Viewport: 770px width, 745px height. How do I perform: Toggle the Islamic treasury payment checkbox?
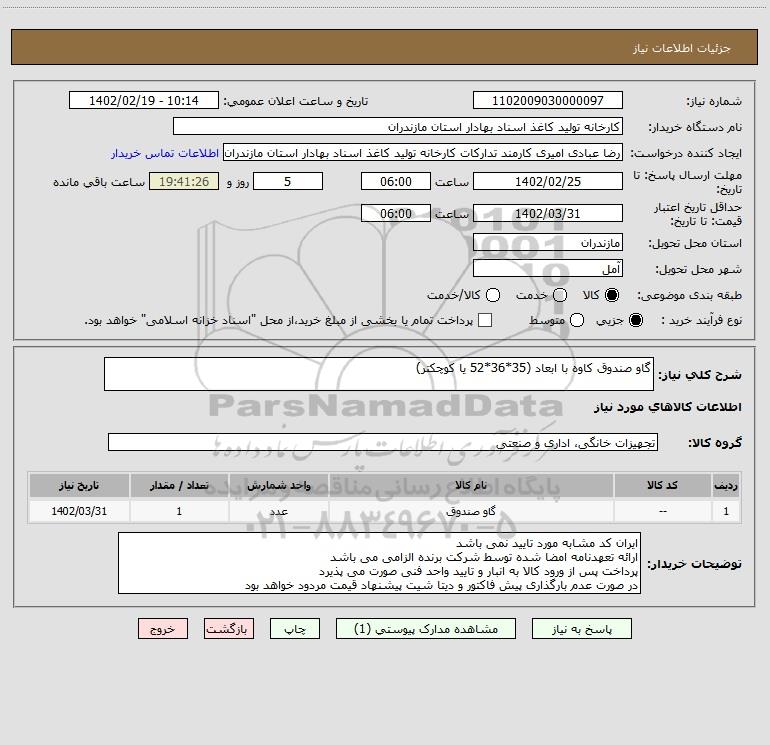[485, 320]
